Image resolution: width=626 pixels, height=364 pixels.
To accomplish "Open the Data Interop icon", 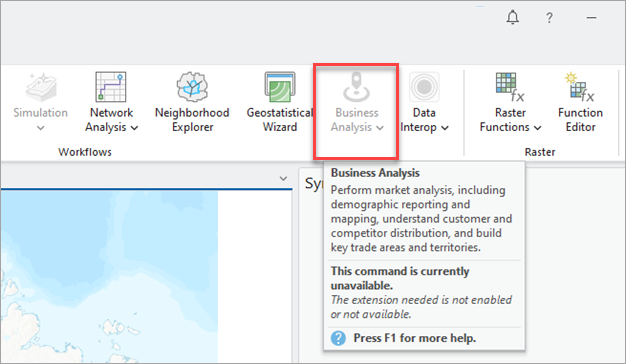I will [x=424, y=87].
